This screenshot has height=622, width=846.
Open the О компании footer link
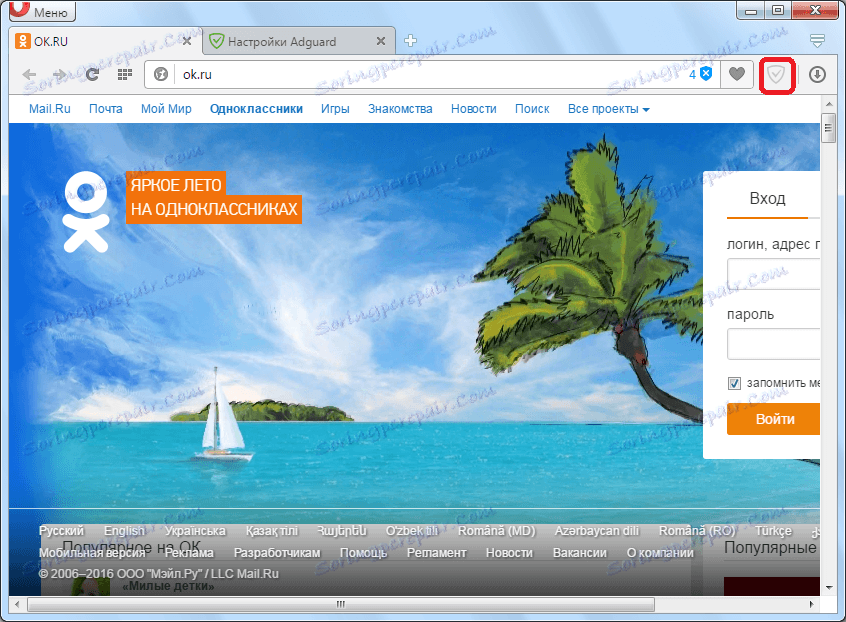pos(660,553)
